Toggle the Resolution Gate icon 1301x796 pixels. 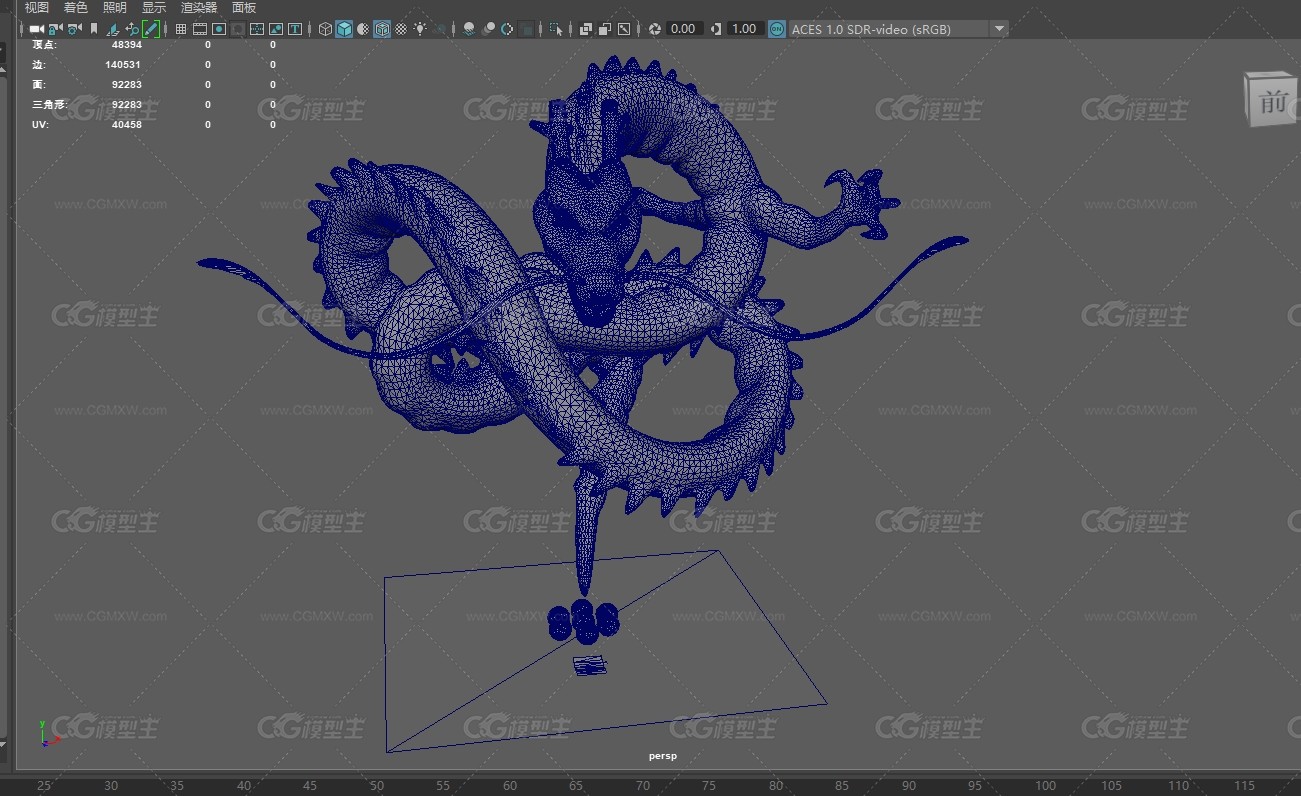click(219, 29)
